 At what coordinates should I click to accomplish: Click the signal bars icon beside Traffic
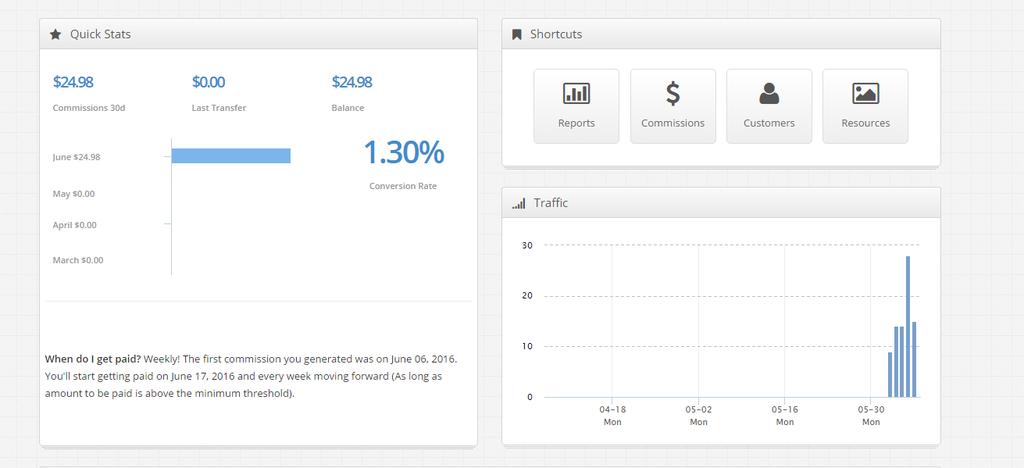point(519,204)
